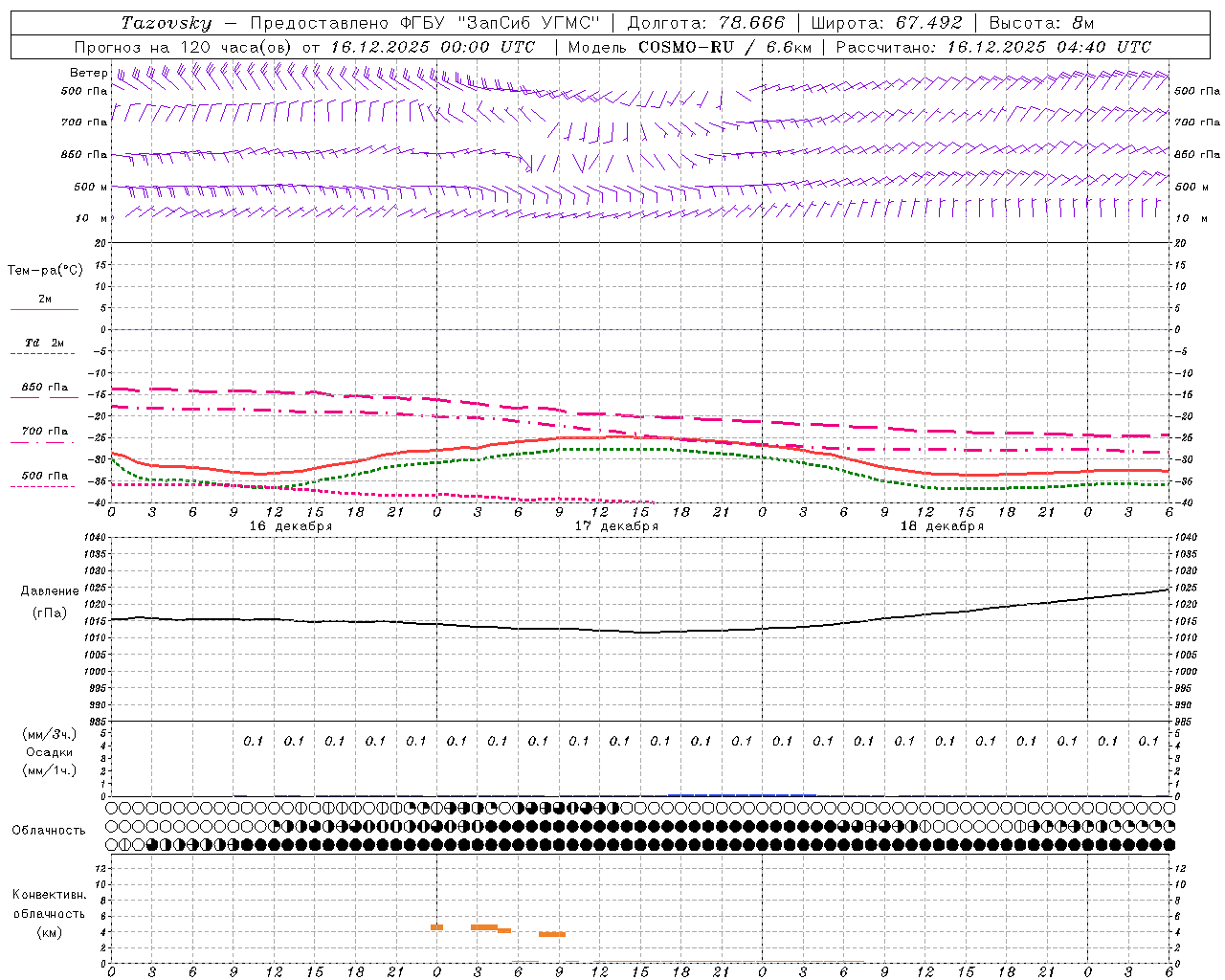Select the 500 м wind level label on left
Viewport: 1225px width, 980px height.
tap(91, 187)
